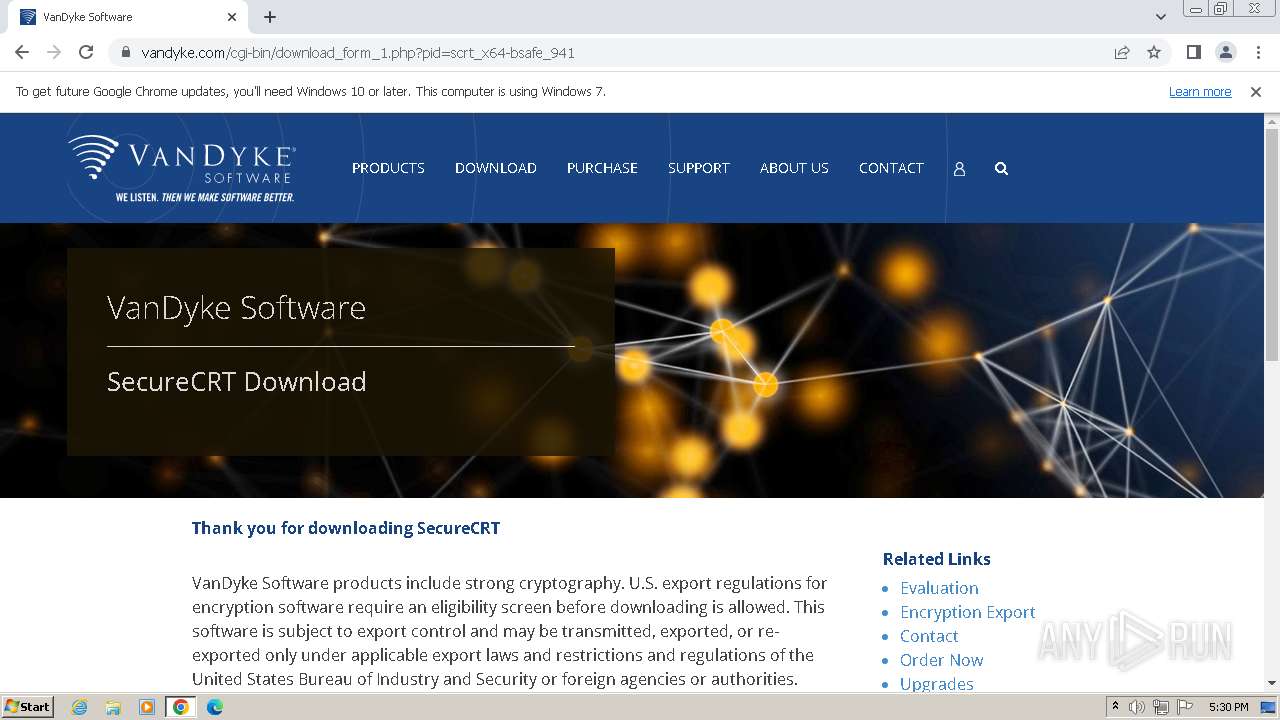Viewport: 1280px width, 720px height.
Task: Click the browser forward arrow
Action: pyautogui.click(x=54, y=52)
